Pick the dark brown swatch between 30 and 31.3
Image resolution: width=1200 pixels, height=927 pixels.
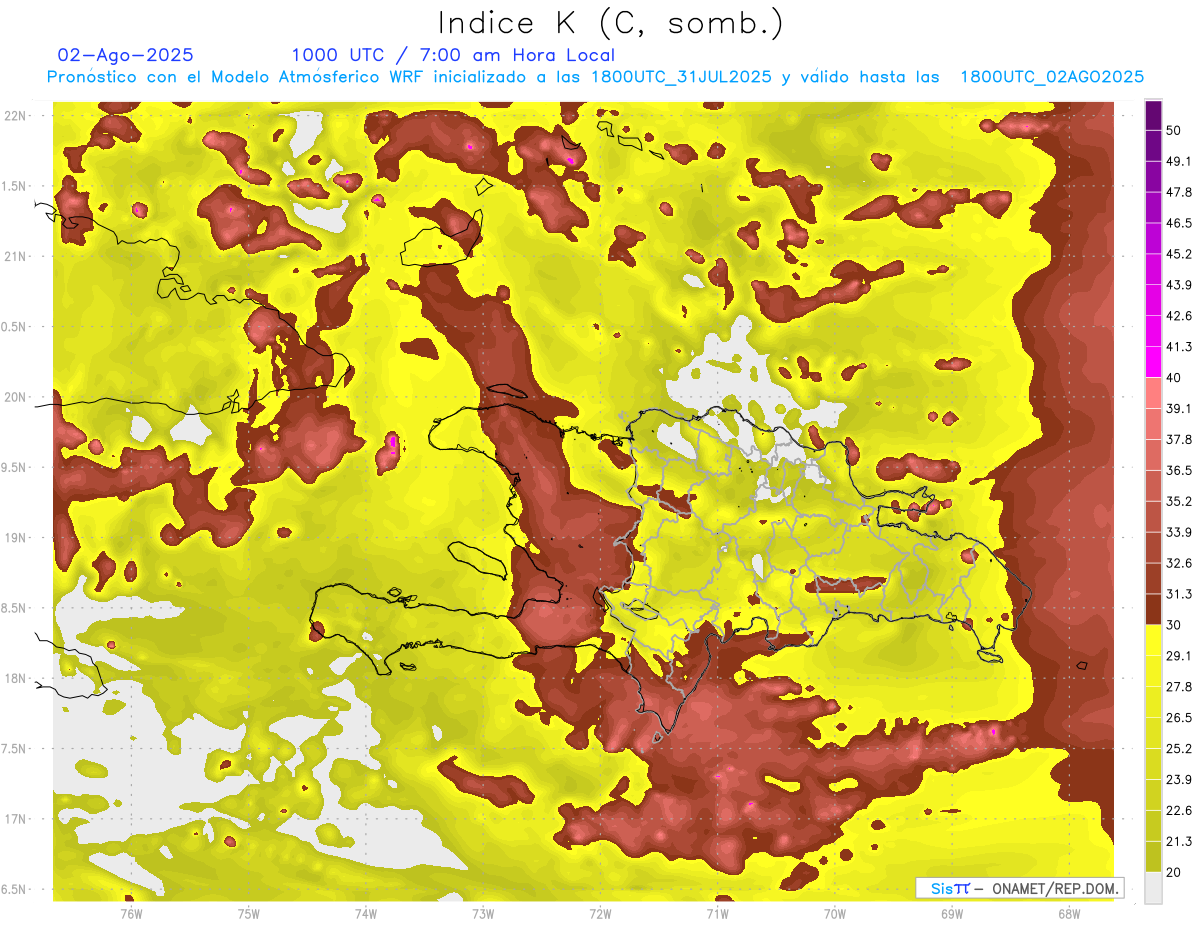1154,609
